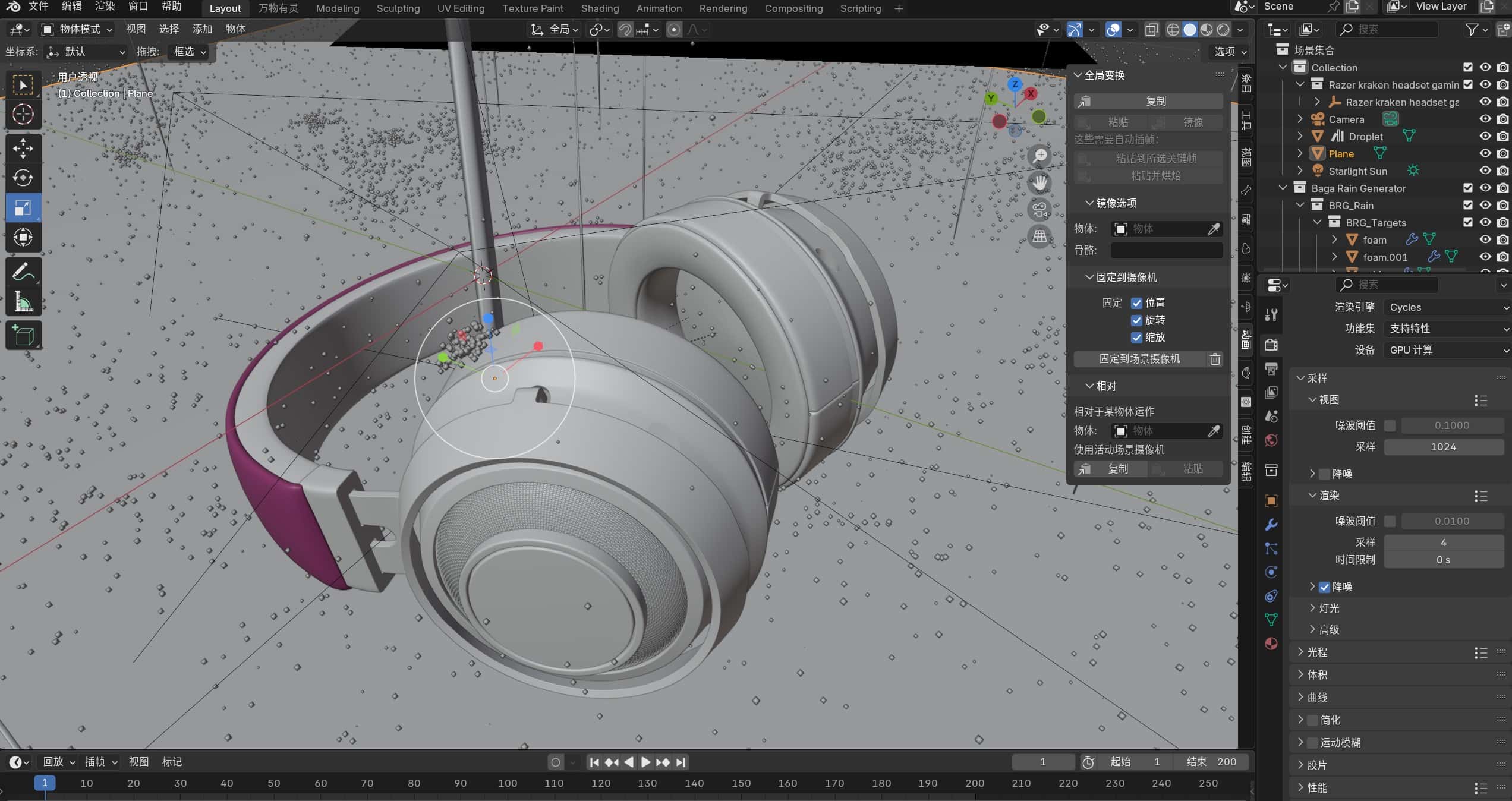Viewport: 1512px width, 801px height.
Task: Activate the Annotate pencil tool
Action: 23,273
